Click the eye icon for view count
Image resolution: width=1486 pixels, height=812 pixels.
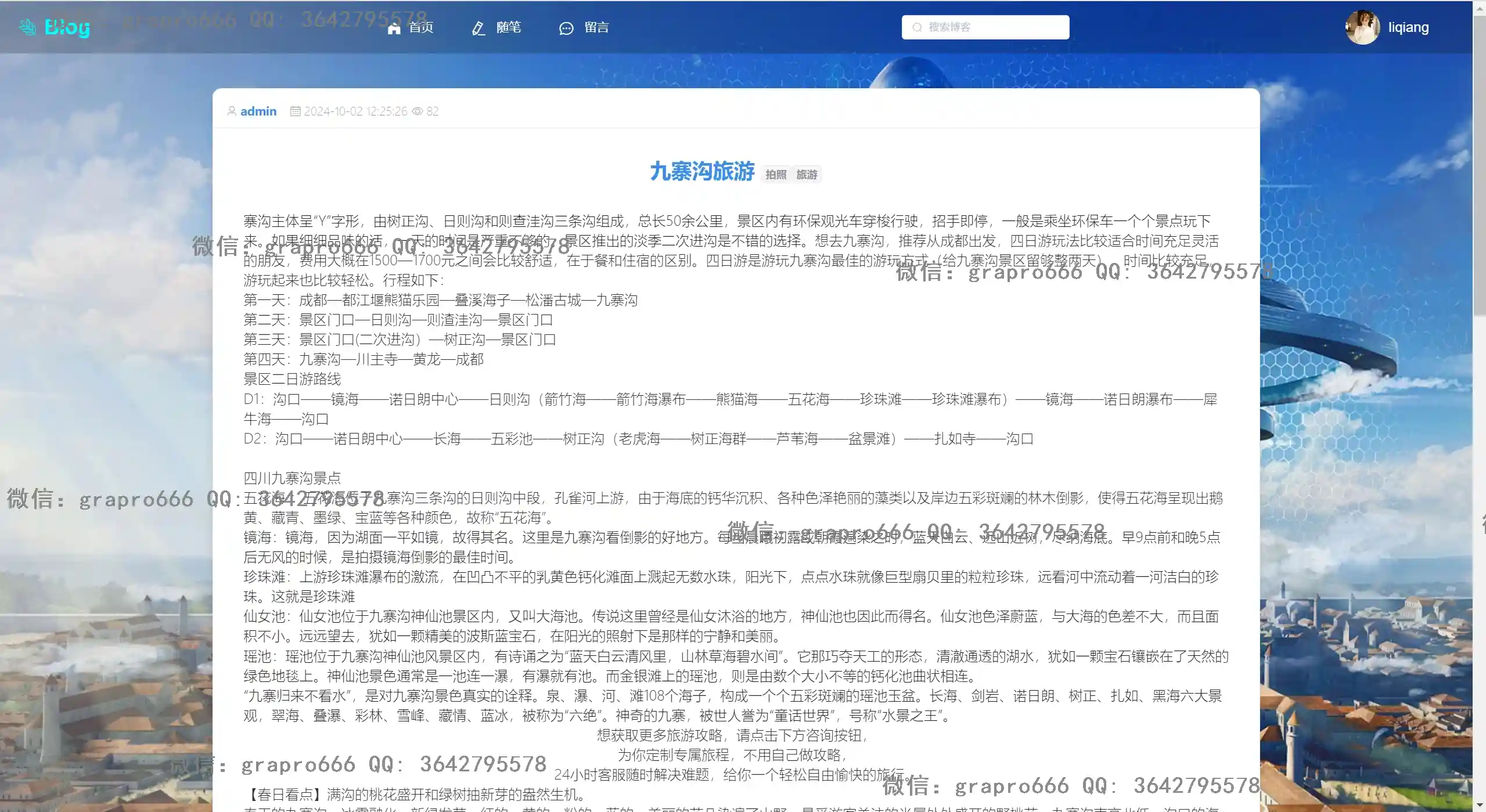point(418,111)
